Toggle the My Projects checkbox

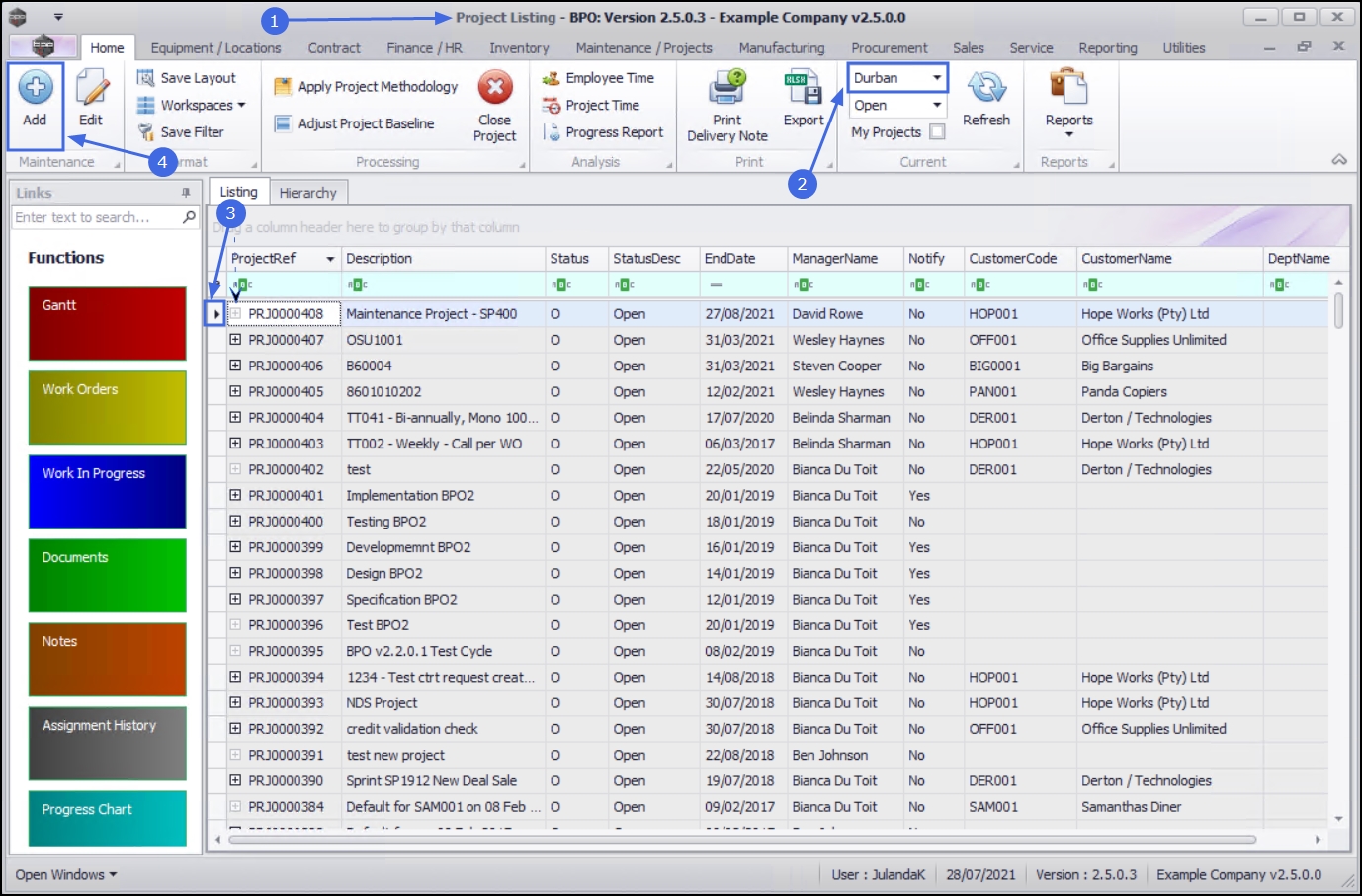click(937, 131)
